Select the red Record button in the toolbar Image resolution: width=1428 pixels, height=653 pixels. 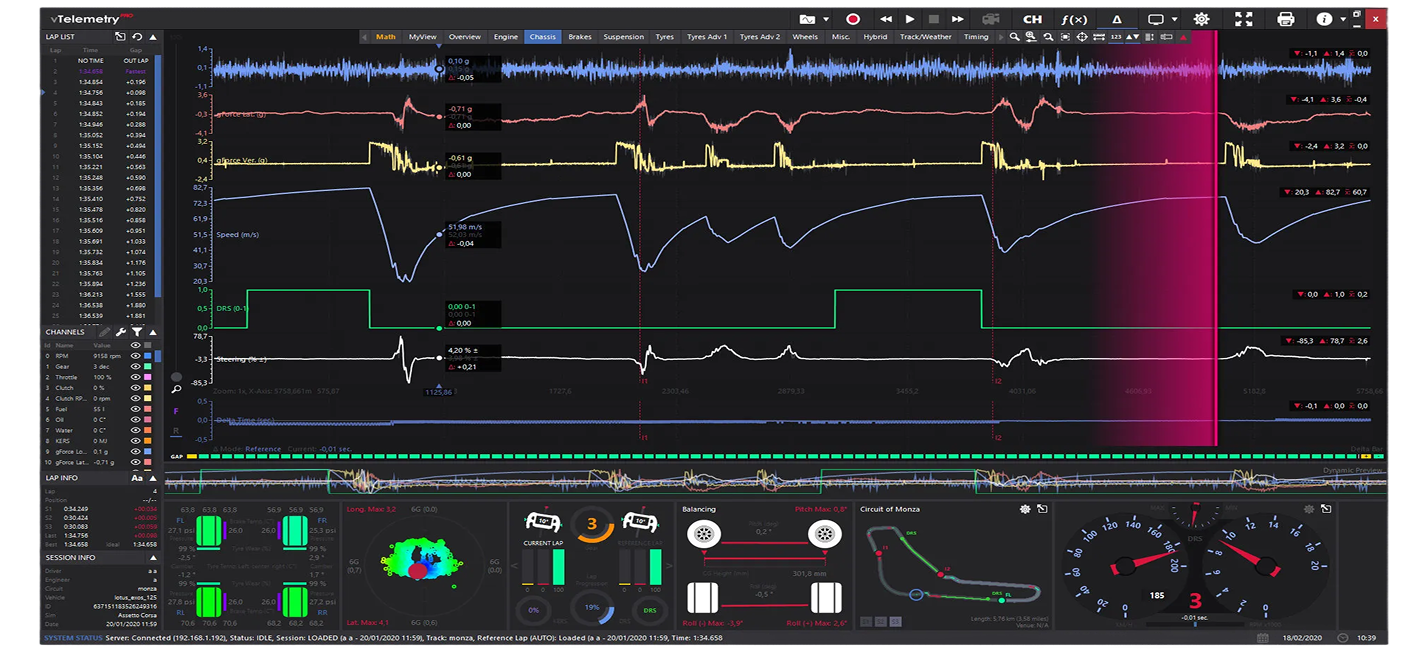[853, 19]
